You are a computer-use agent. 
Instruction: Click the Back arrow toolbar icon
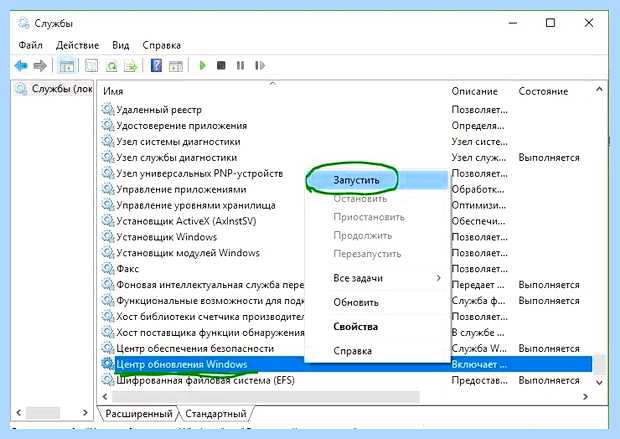coord(21,65)
